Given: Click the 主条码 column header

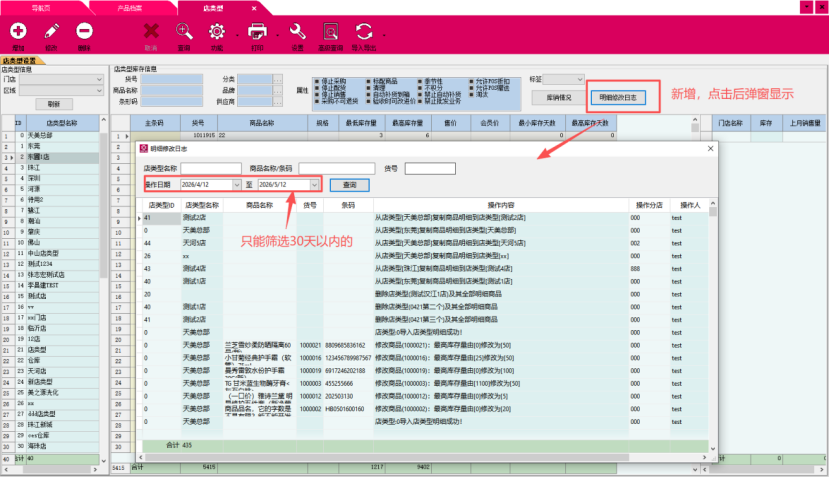Looking at the screenshot, I should pos(155,123).
